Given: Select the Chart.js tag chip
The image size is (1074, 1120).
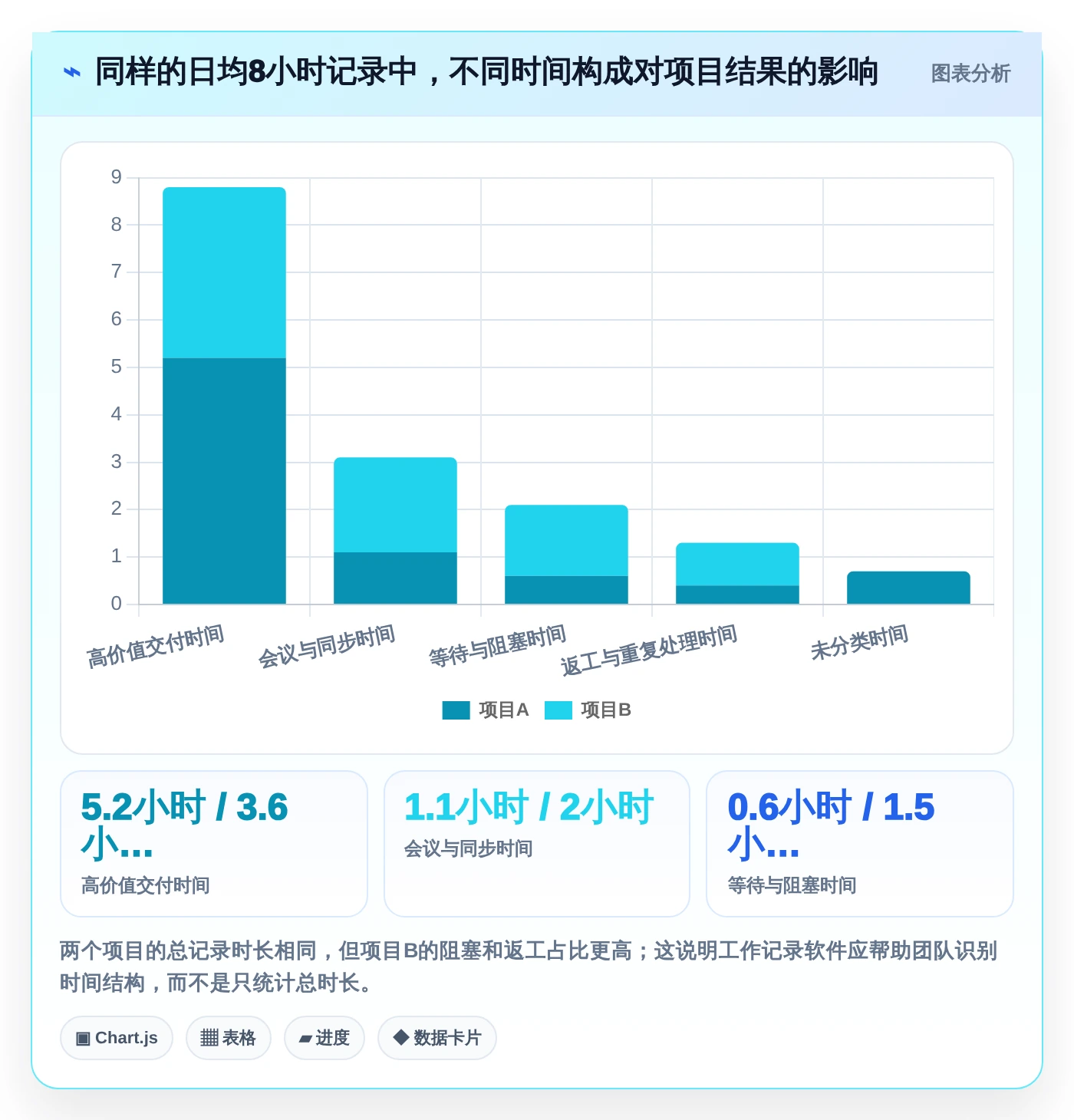Looking at the screenshot, I should click(x=117, y=1038).
